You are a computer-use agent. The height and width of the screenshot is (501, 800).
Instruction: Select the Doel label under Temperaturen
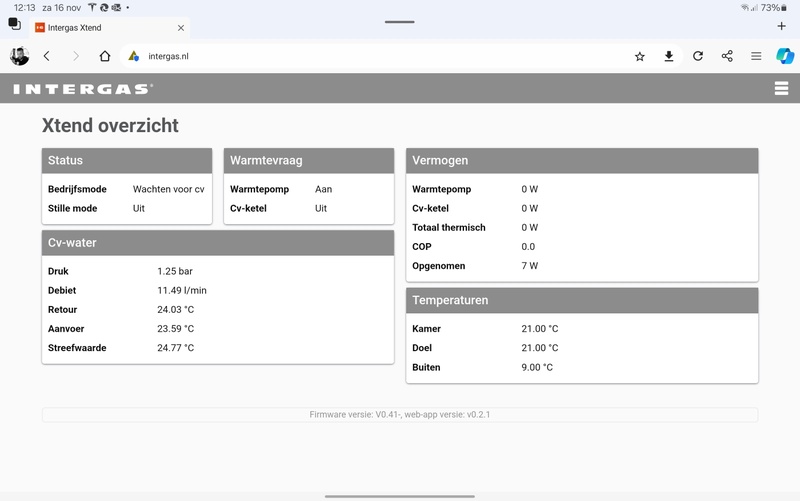(422, 348)
